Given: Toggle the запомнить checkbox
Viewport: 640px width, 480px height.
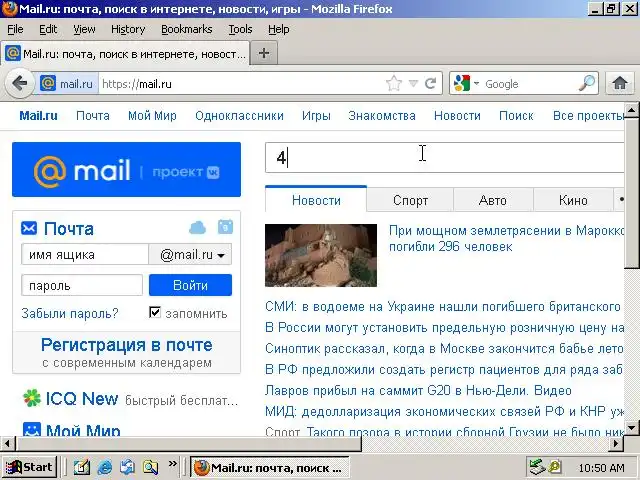Looking at the screenshot, I should coord(155,313).
